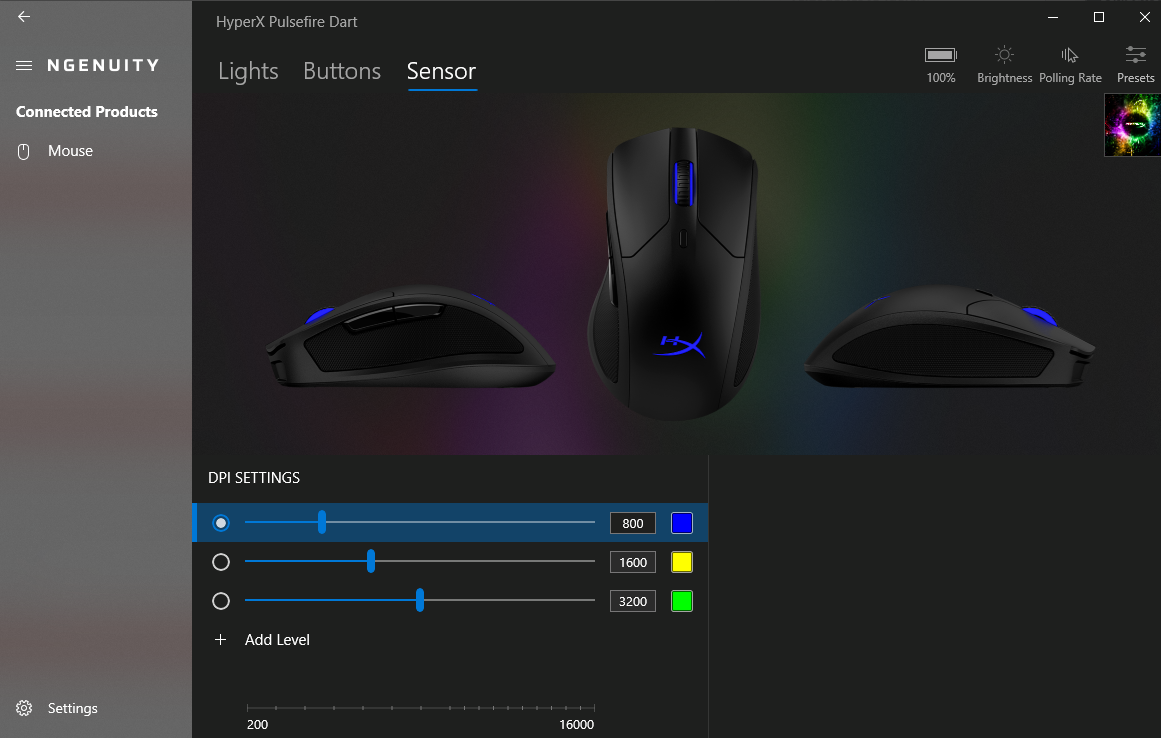Viewport: 1161px width, 738px height.
Task: Click the battery level indicator
Action: point(941,64)
